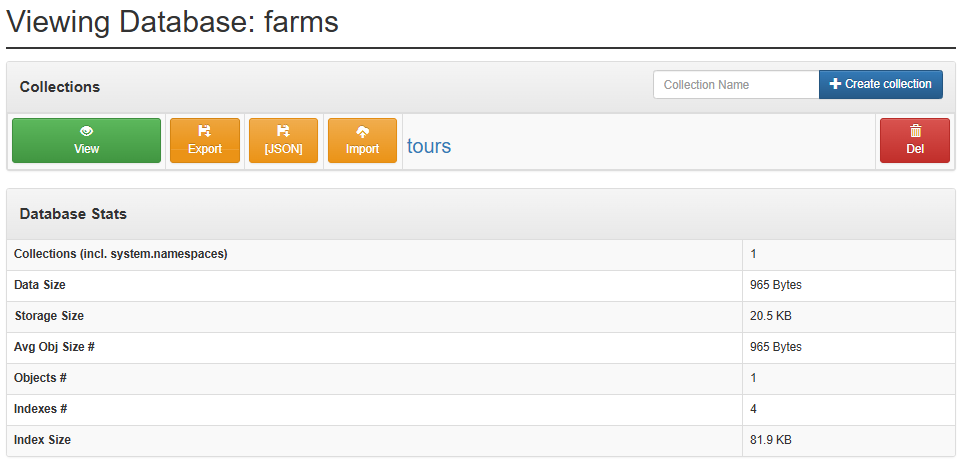This screenshot has height=459, width=960.
Task: Click the Index Size row label
Action: [43, 440]
